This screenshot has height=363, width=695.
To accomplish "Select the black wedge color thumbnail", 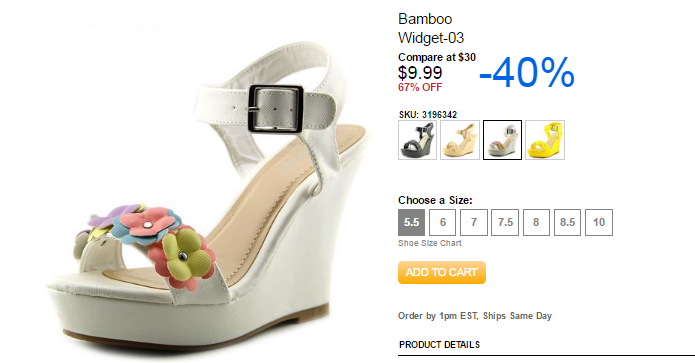I will (x=417, y=140).
